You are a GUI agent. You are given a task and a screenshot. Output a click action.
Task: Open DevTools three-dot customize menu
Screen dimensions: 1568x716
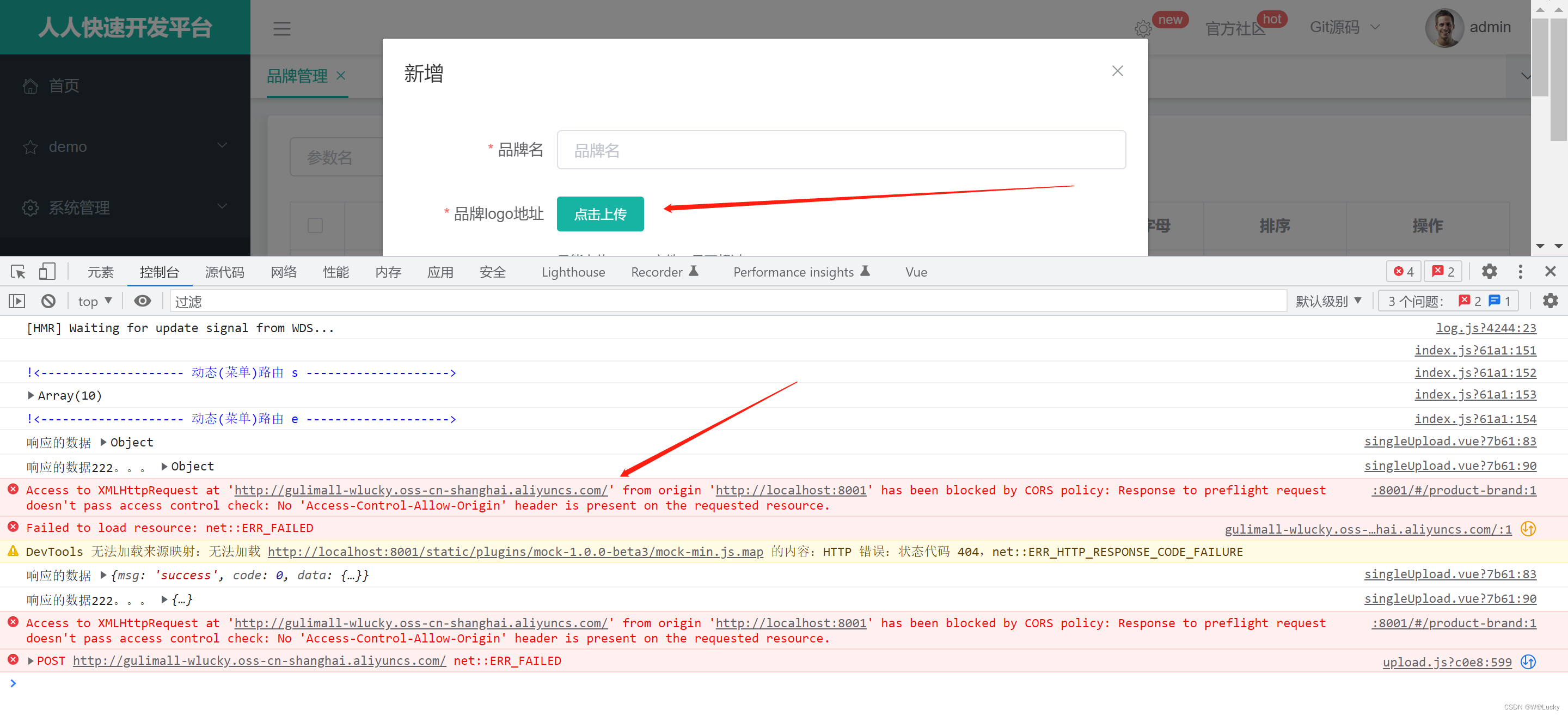tap(1520, 272)
